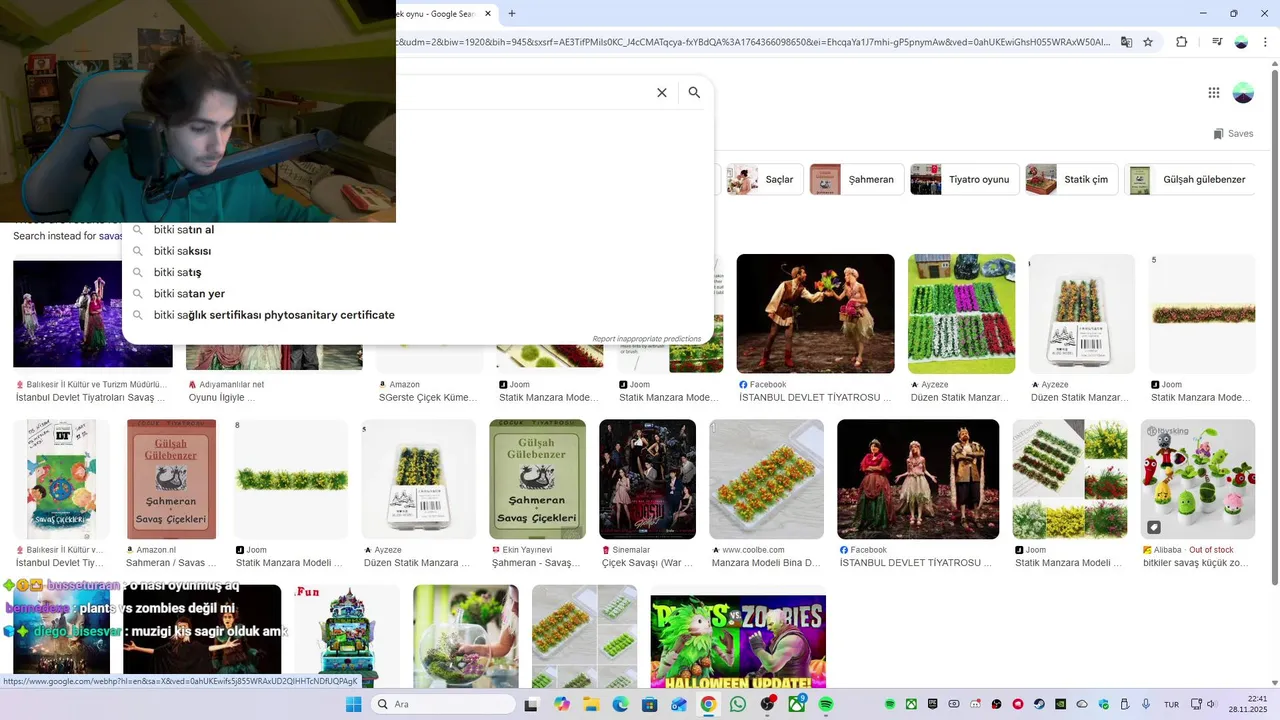Image resolution: width=1280 pixels, height=720 pixels.
Task: Open Task View from the taskbar
Action: click(x=531, y=704)
